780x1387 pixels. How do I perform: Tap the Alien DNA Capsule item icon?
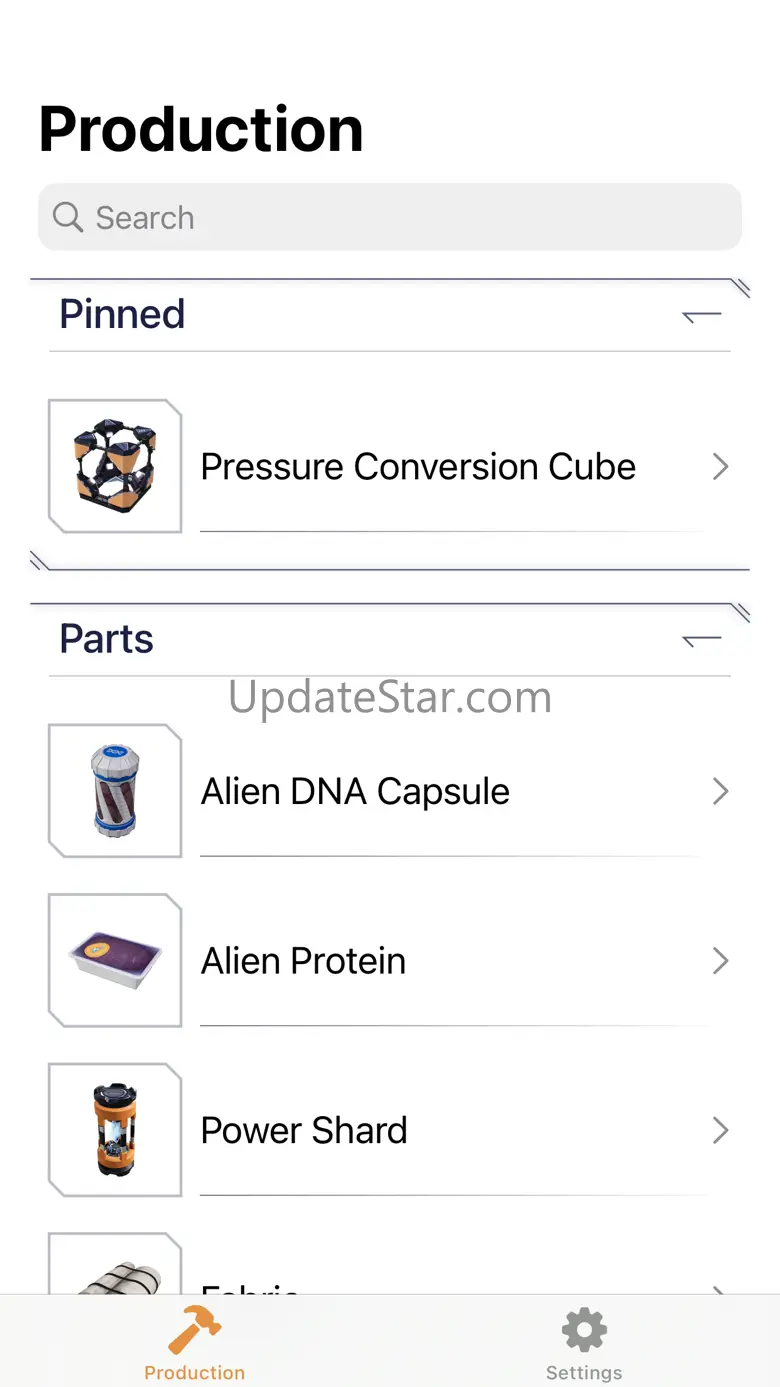[115, 791]
